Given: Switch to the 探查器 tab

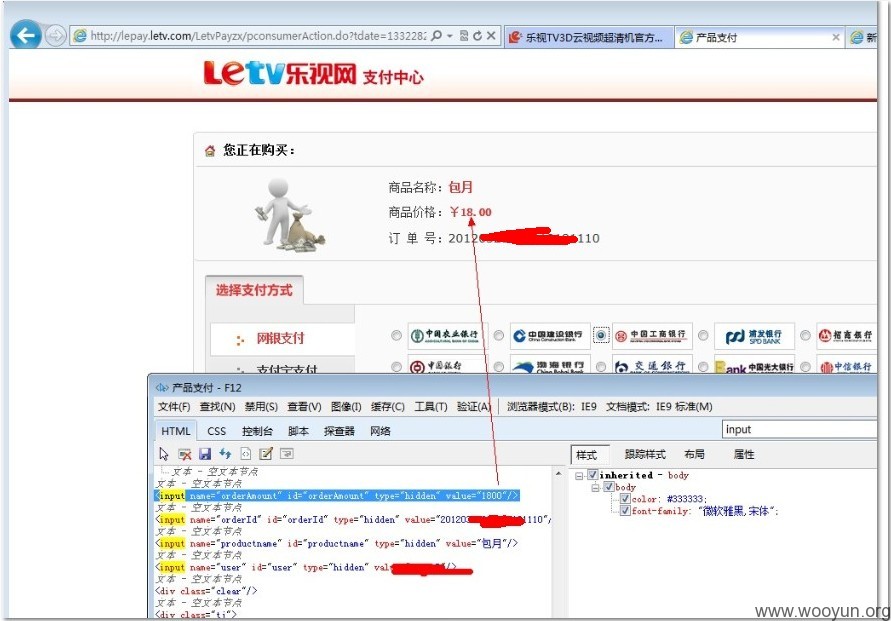Looking at the screenshot, I should click(x=339, y=431).
